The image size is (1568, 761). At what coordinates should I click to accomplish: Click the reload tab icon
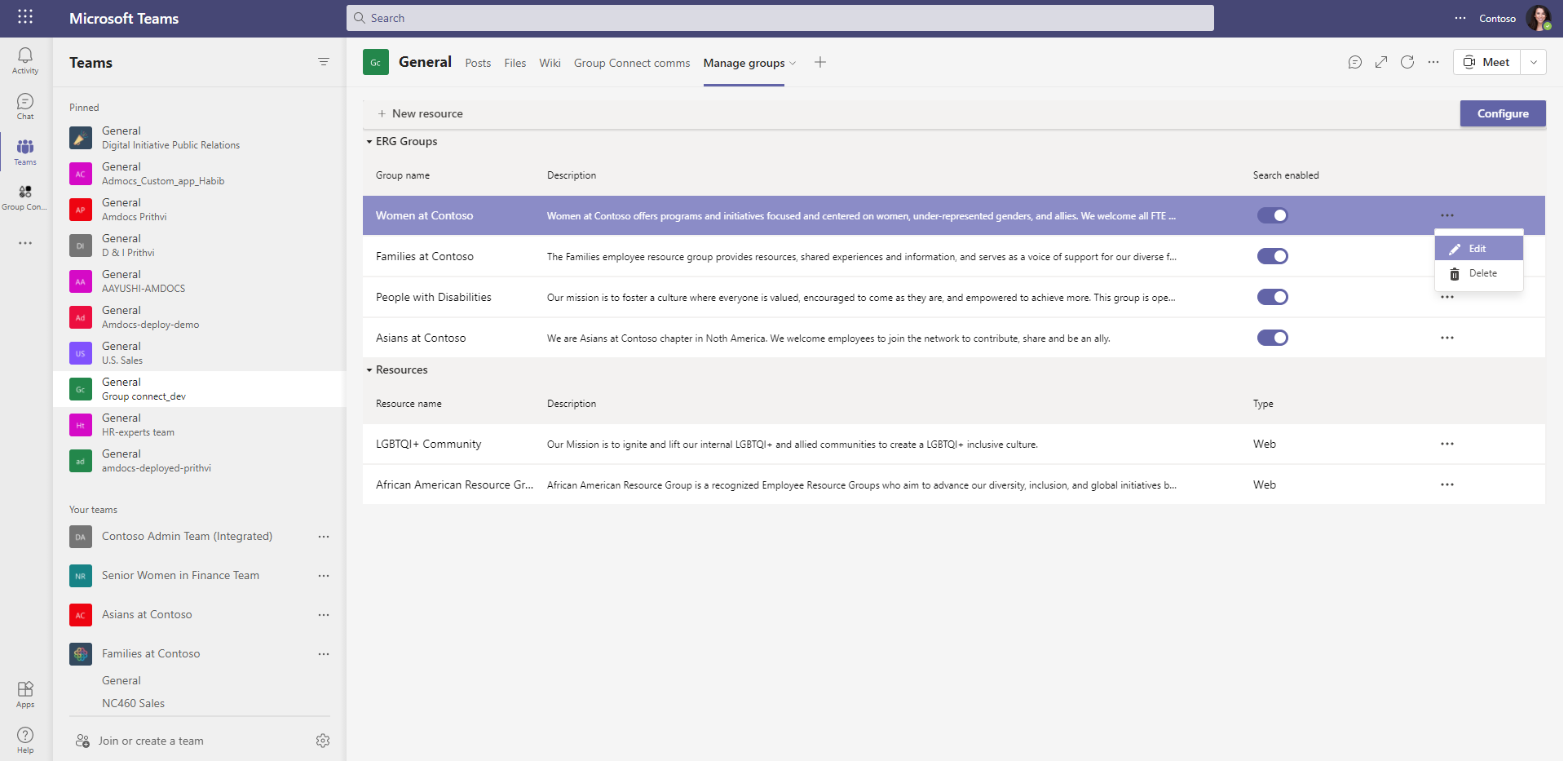coord(1407,62)
